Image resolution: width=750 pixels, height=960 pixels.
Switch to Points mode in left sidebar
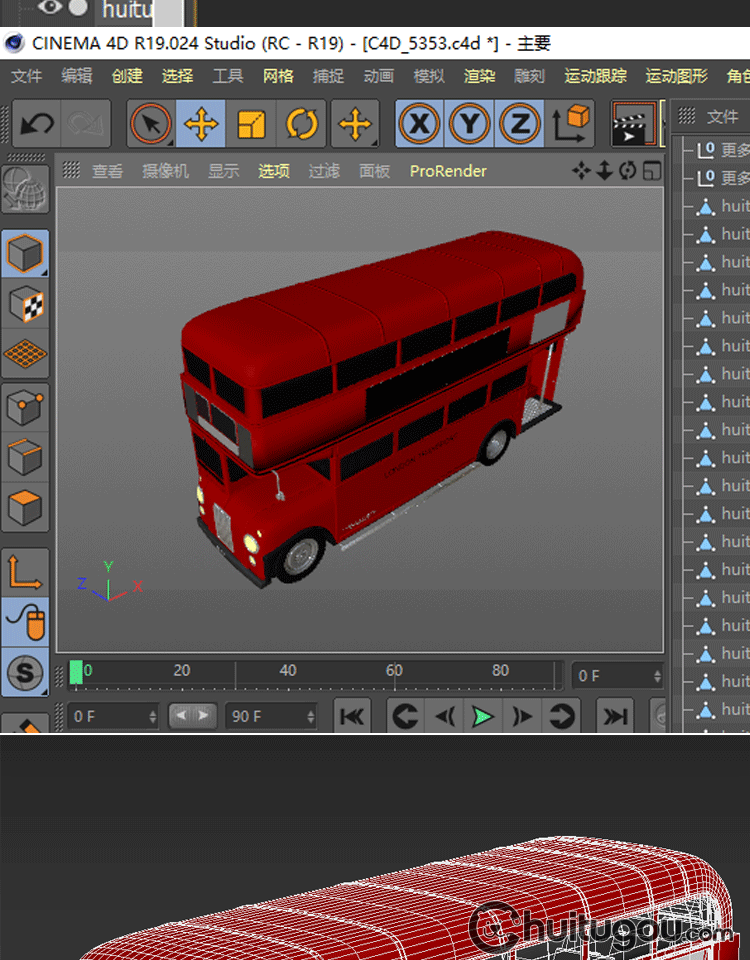click(x=25, y=407)
